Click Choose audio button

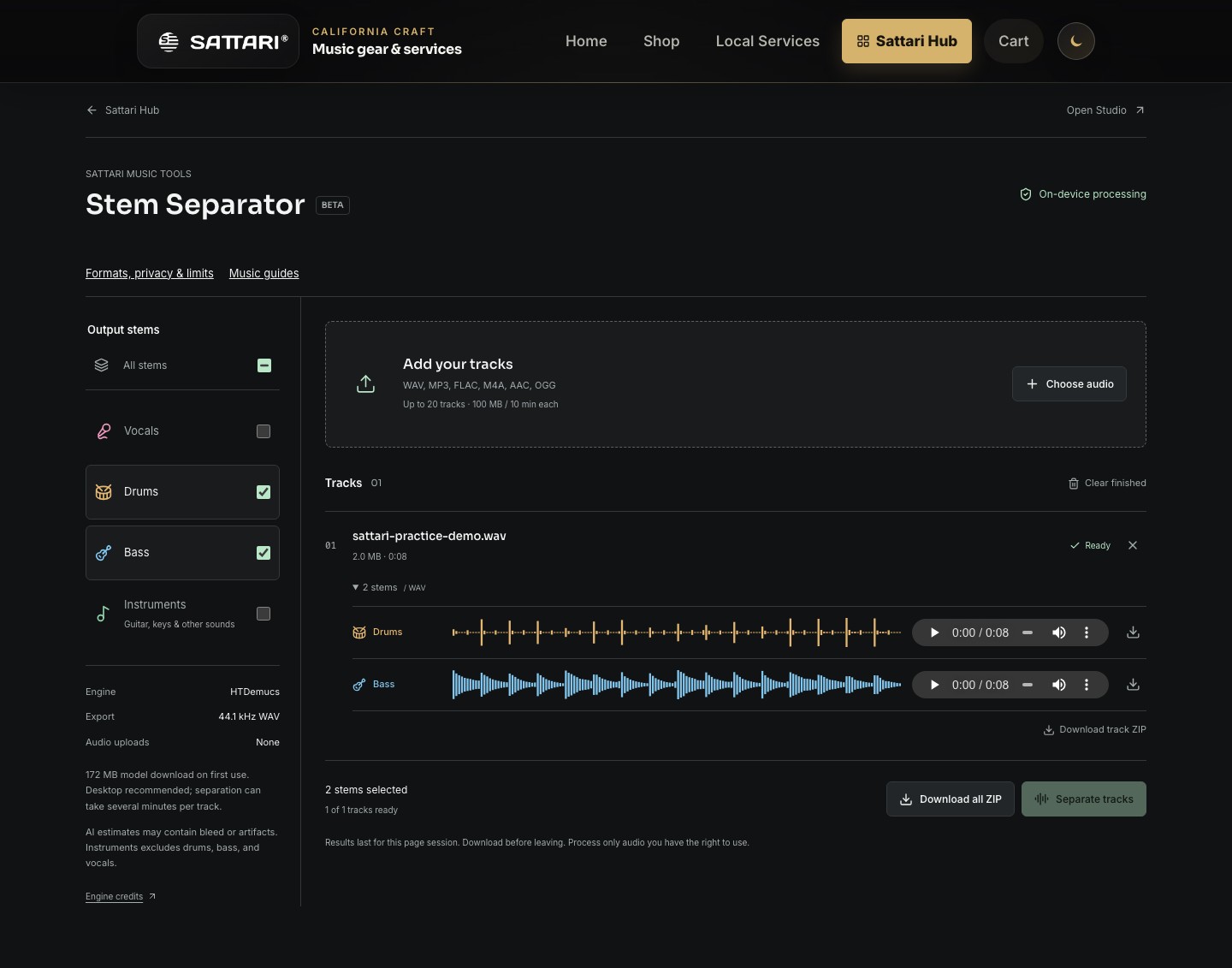(x=1069, y=384)
